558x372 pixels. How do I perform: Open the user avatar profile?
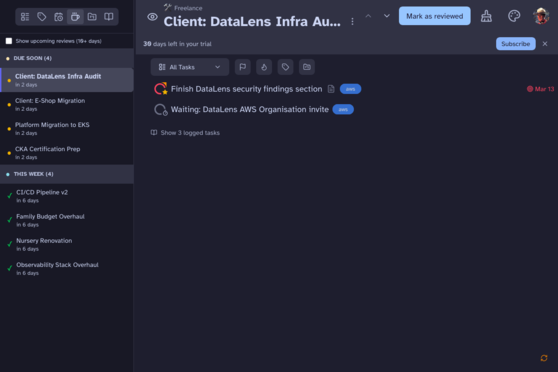541,16
